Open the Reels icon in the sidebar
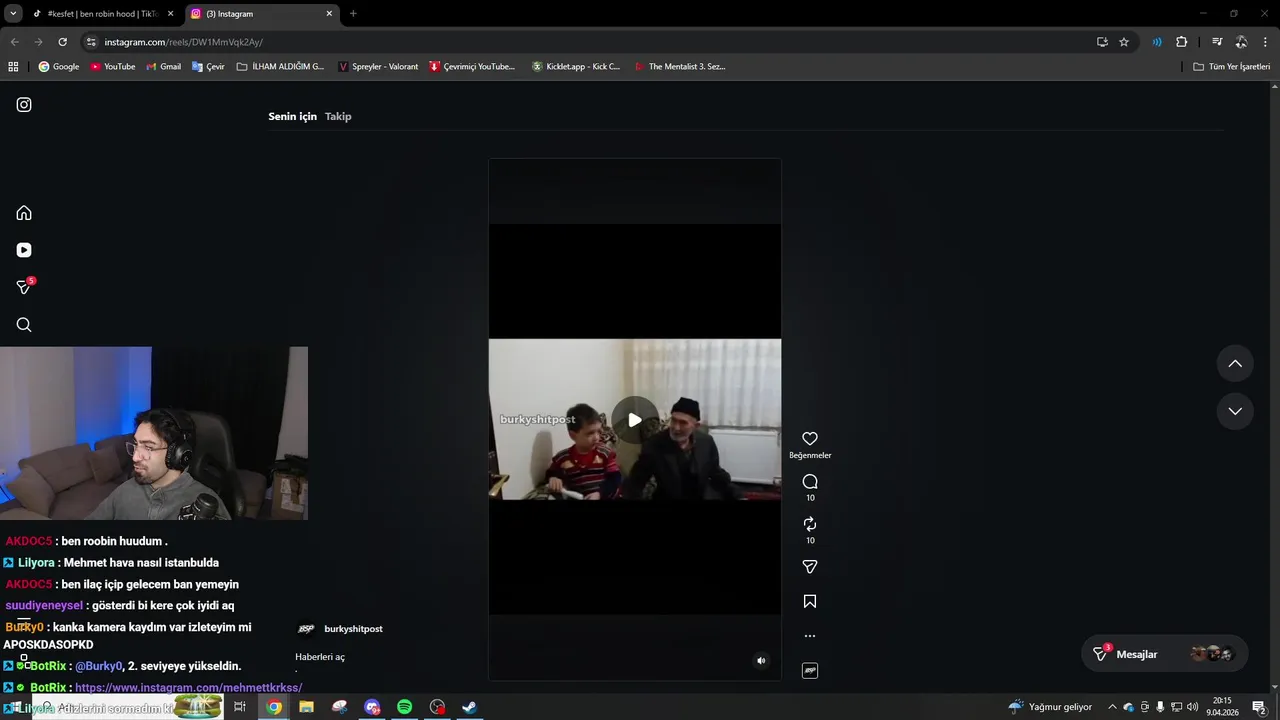This screenshot has height=720, width=1280. tap(24, 250)
